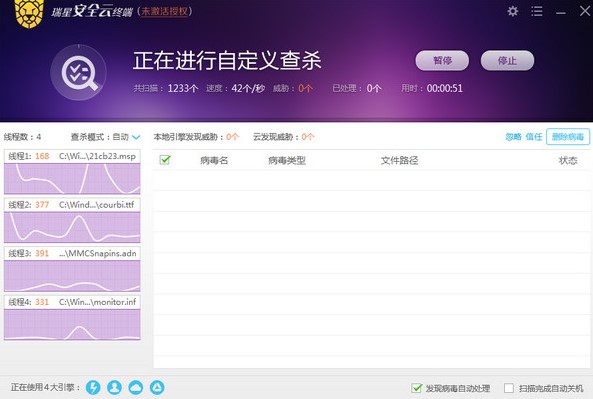The width and height of the screenshot is (593, 399).
Task: Click the 状态 column header
Action: pyautogui.click(x=568, y=160)
